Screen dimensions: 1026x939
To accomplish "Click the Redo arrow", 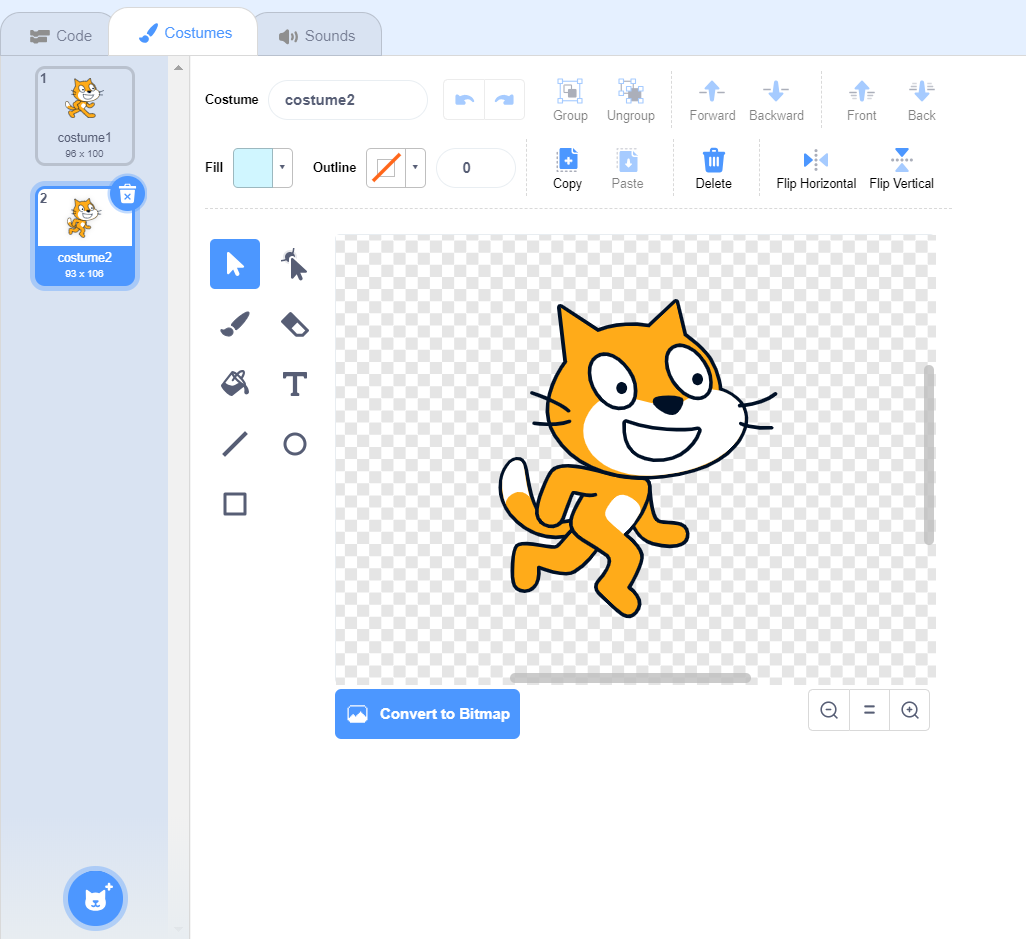I will 504,99.
